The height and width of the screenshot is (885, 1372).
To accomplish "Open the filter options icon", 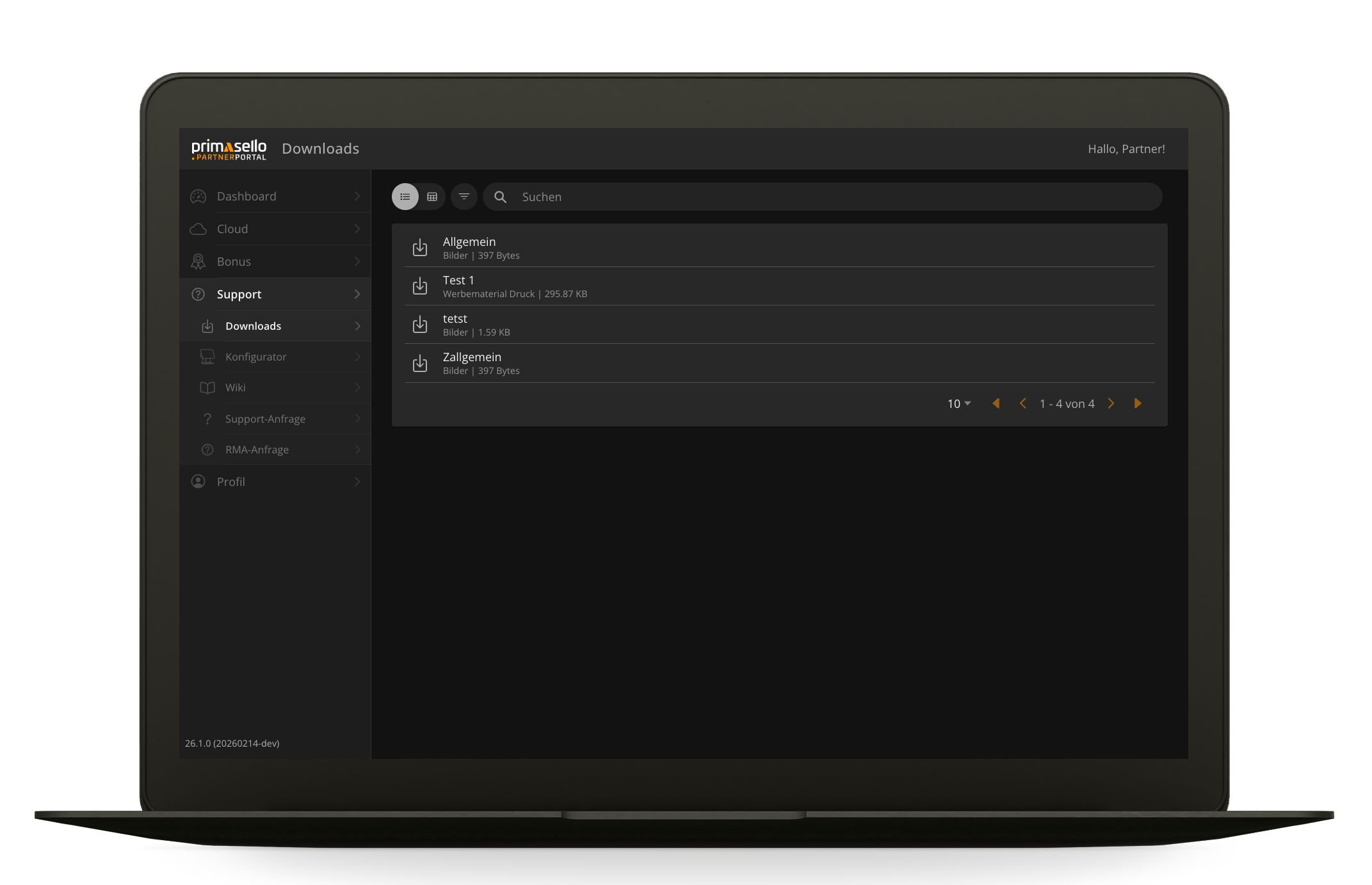I will (464, 197).
